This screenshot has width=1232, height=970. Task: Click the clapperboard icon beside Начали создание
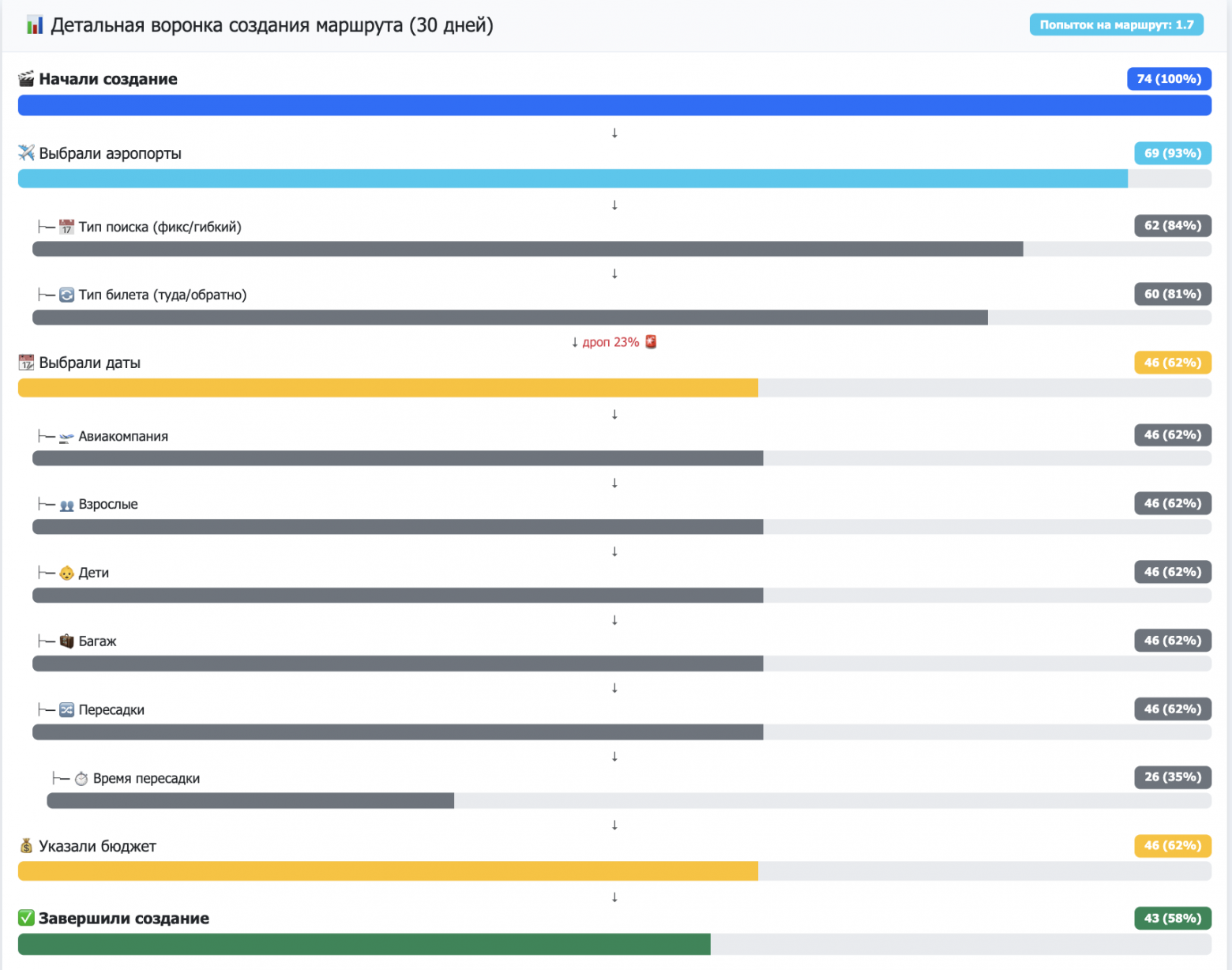pos(26,79)
